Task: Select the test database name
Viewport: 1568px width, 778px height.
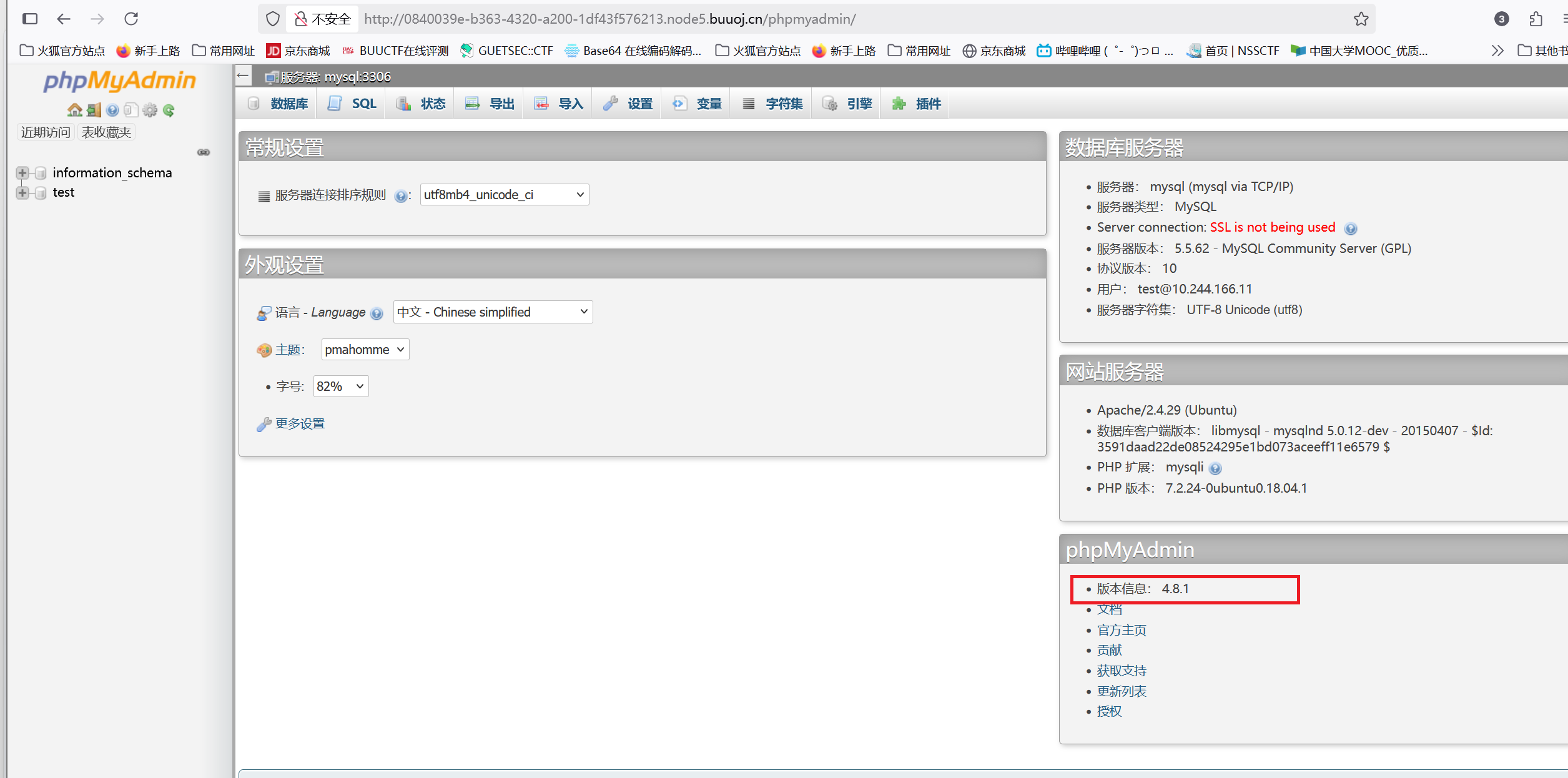Action: coord(64,193)
